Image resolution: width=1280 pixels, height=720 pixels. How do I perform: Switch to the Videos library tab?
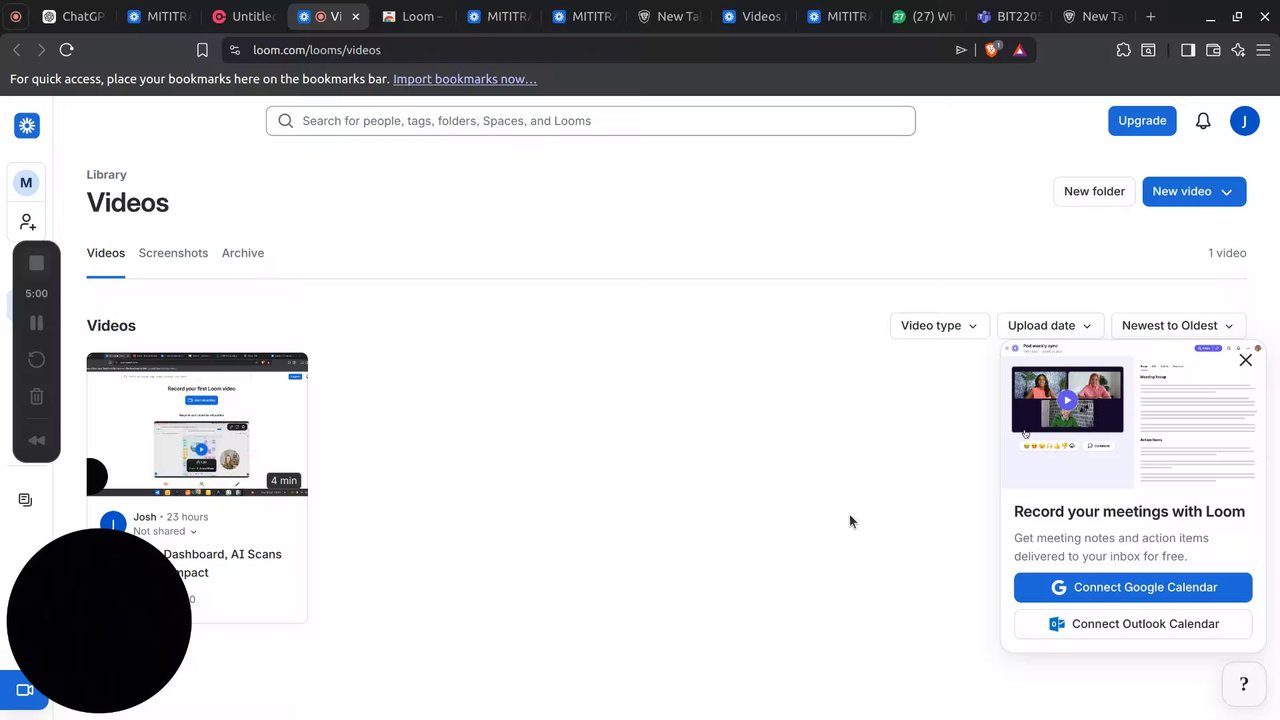106,253
